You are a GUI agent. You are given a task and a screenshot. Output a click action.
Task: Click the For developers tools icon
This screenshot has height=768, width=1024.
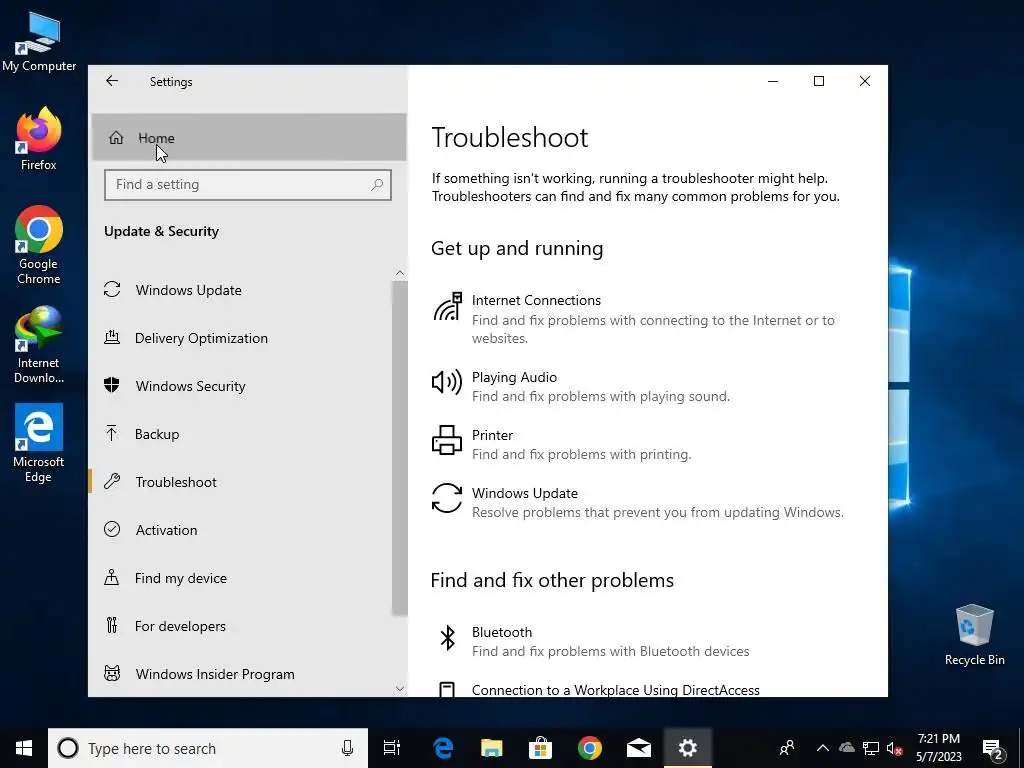click(x=112, y=626)
